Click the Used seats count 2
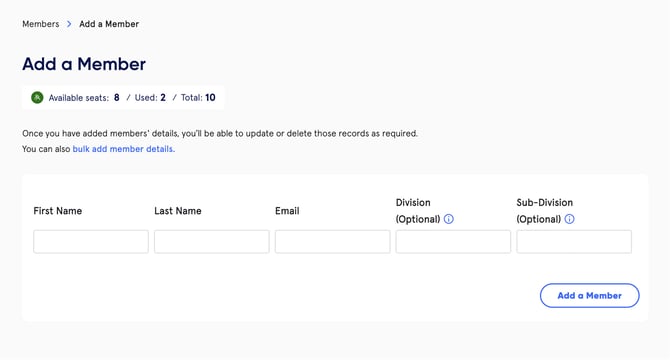 (x=163, y=98)
